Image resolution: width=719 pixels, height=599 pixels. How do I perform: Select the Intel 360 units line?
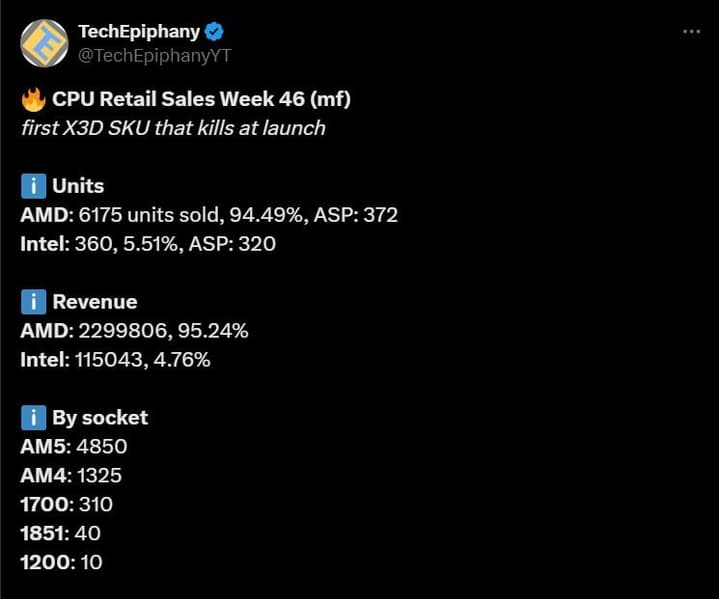pyautogui.click(x=148, y=244)
